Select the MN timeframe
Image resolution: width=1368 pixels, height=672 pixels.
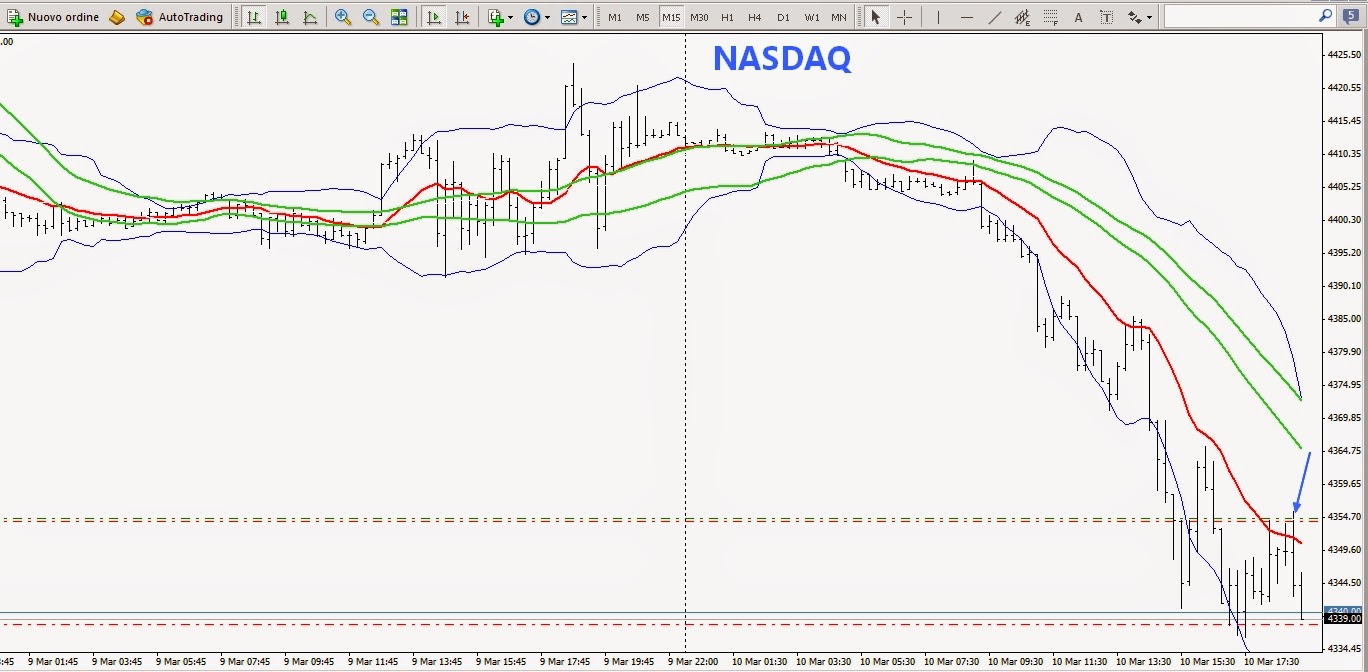tap(839, 17)
